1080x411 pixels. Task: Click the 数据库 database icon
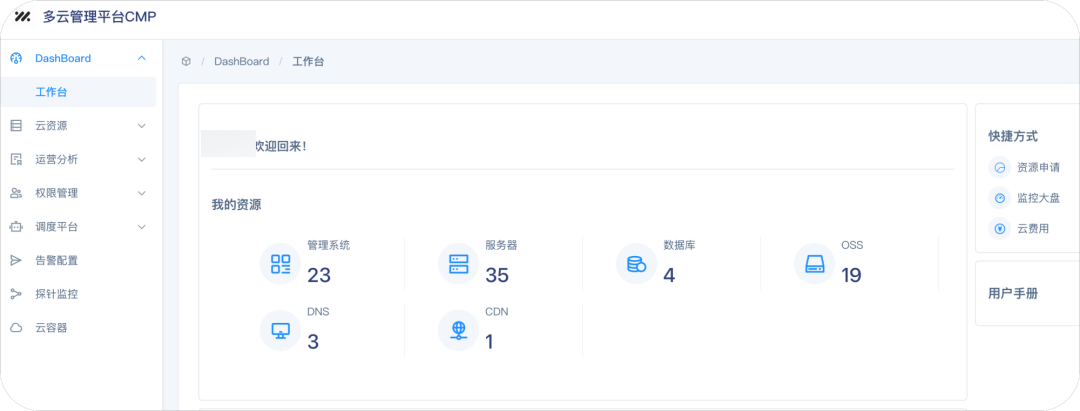(x=637, y=264)
